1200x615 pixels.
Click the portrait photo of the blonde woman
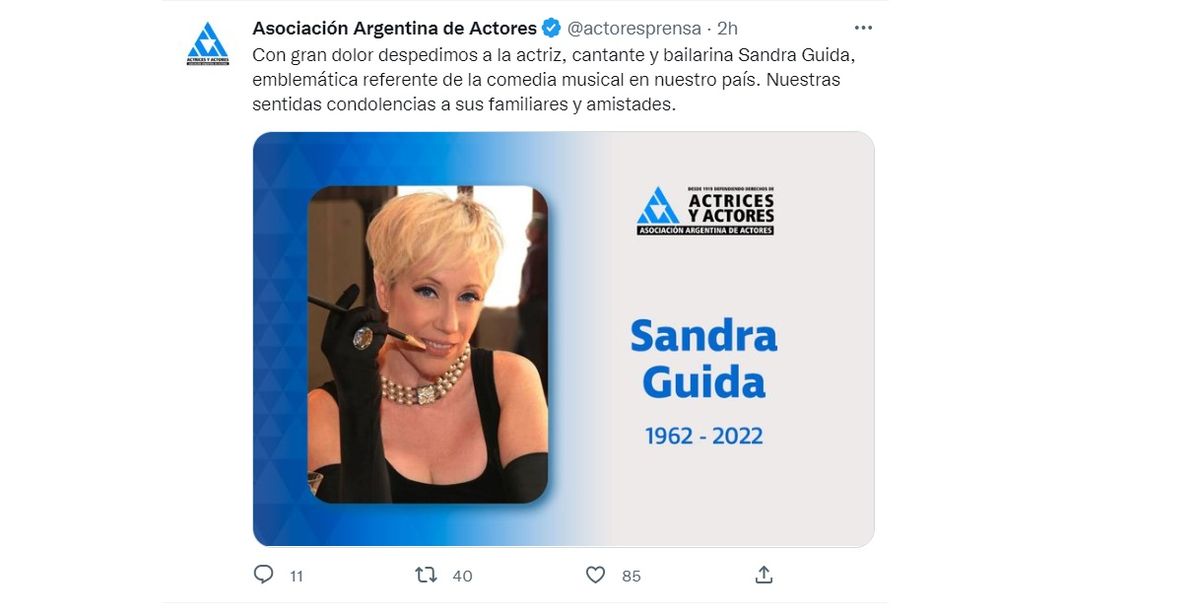(x=428, y=344)
